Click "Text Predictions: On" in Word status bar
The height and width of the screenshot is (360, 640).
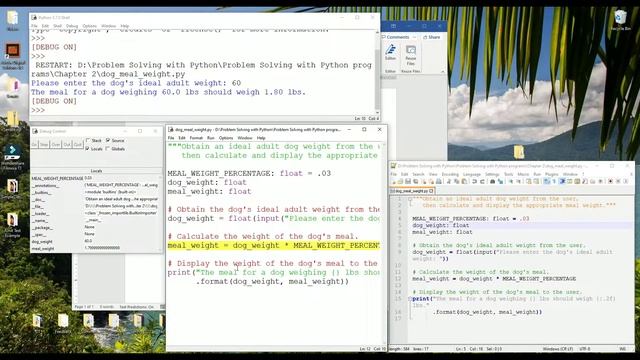point(137,307)
